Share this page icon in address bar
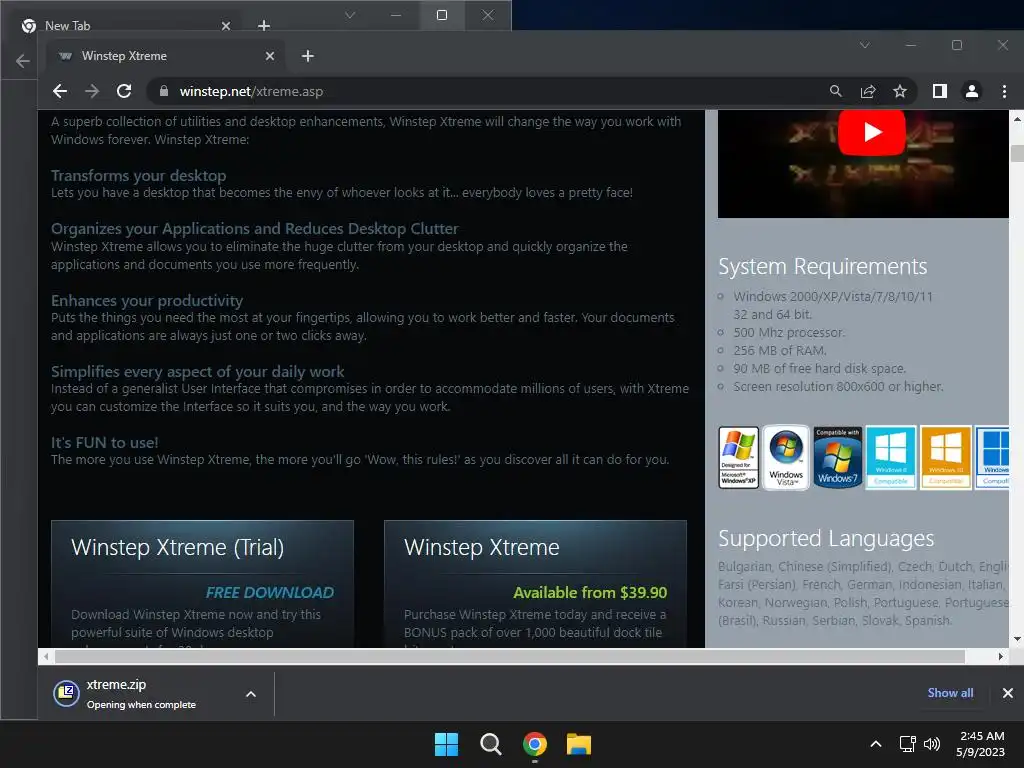Viewport: 1024px width, 768px height. coord(868,91)
